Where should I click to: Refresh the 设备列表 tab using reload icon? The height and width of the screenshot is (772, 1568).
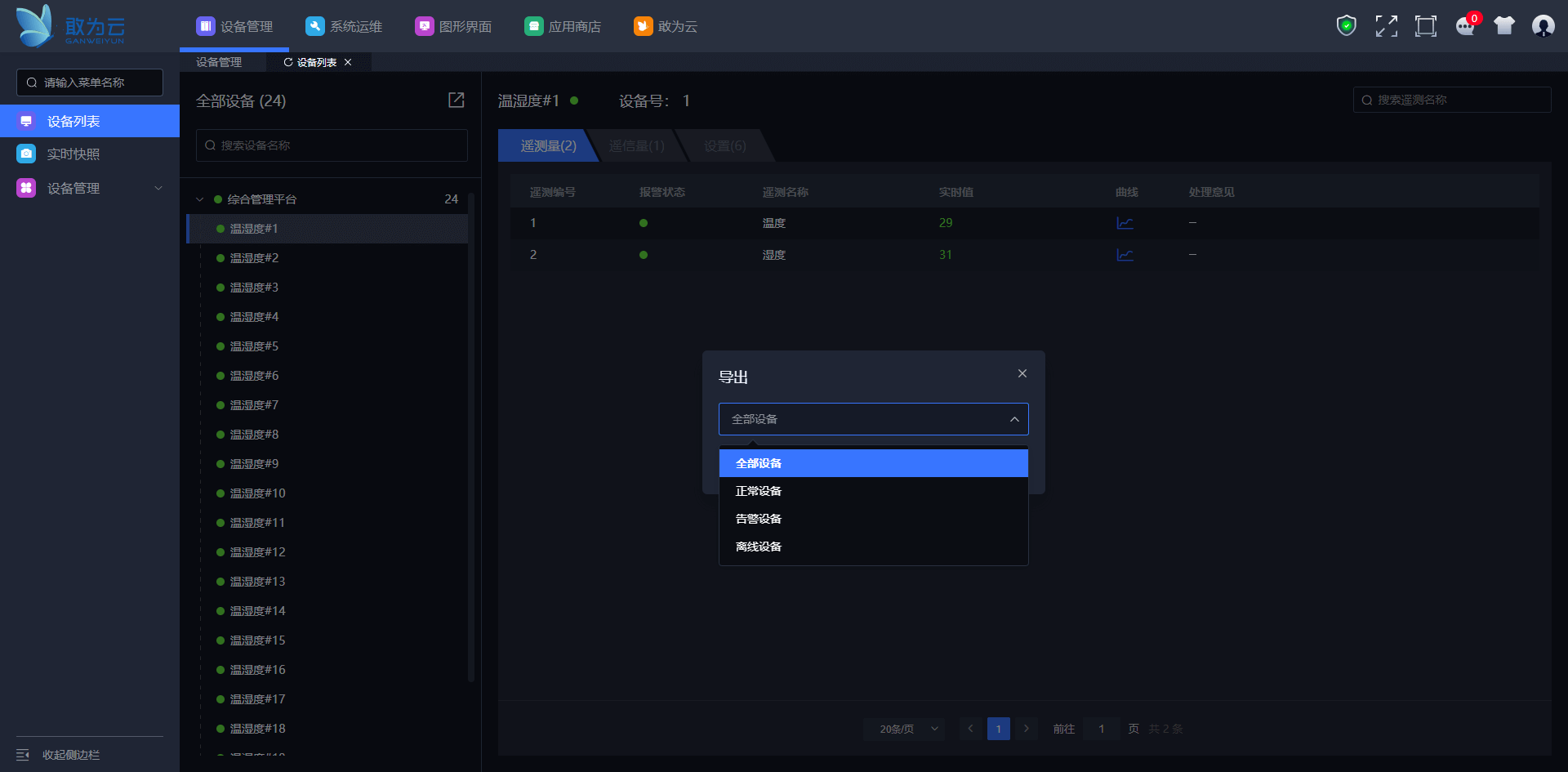(288, 62)
